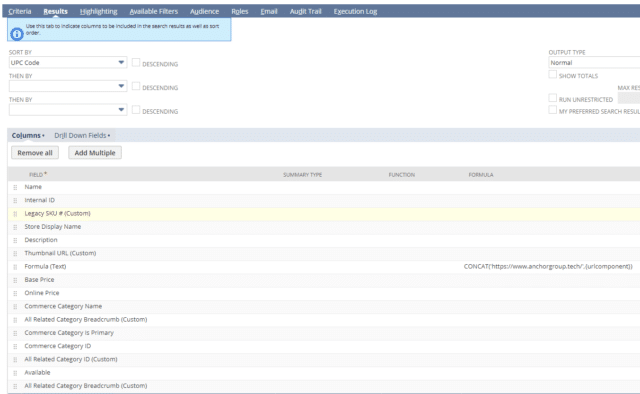Open the Highlighting tab

point(98,11)
